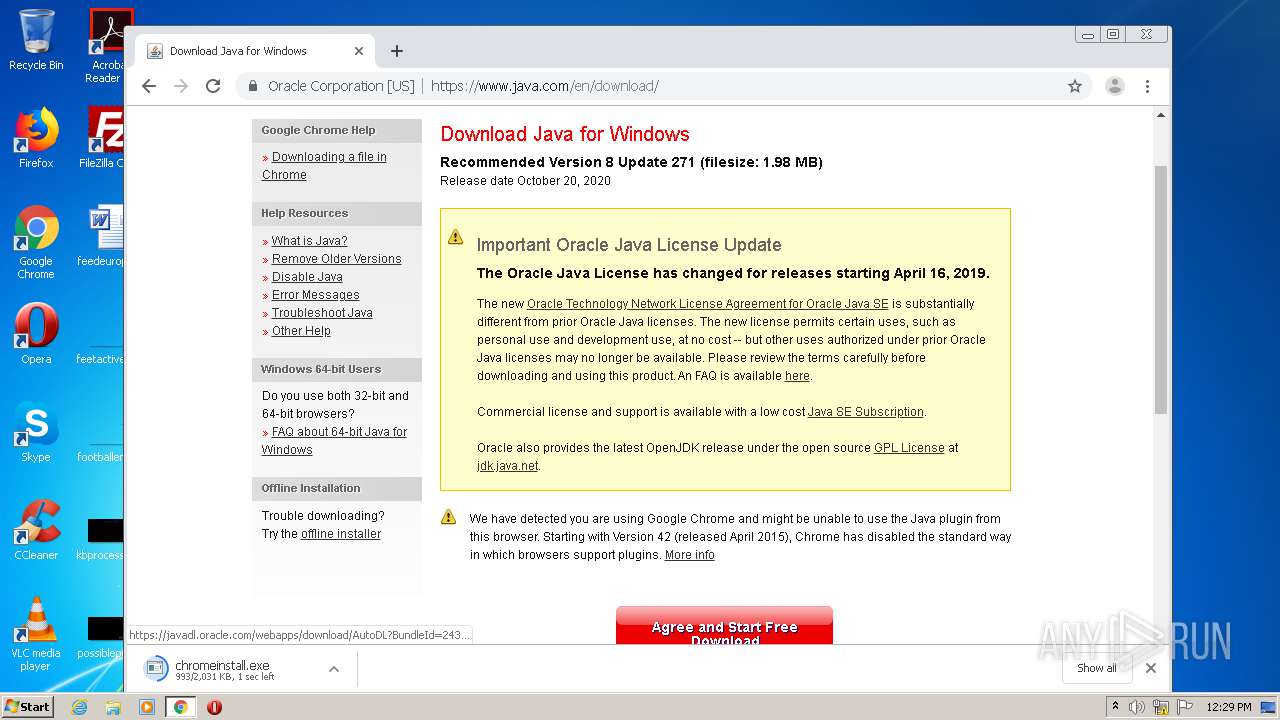Open the GPL License link

coord(909,448)
